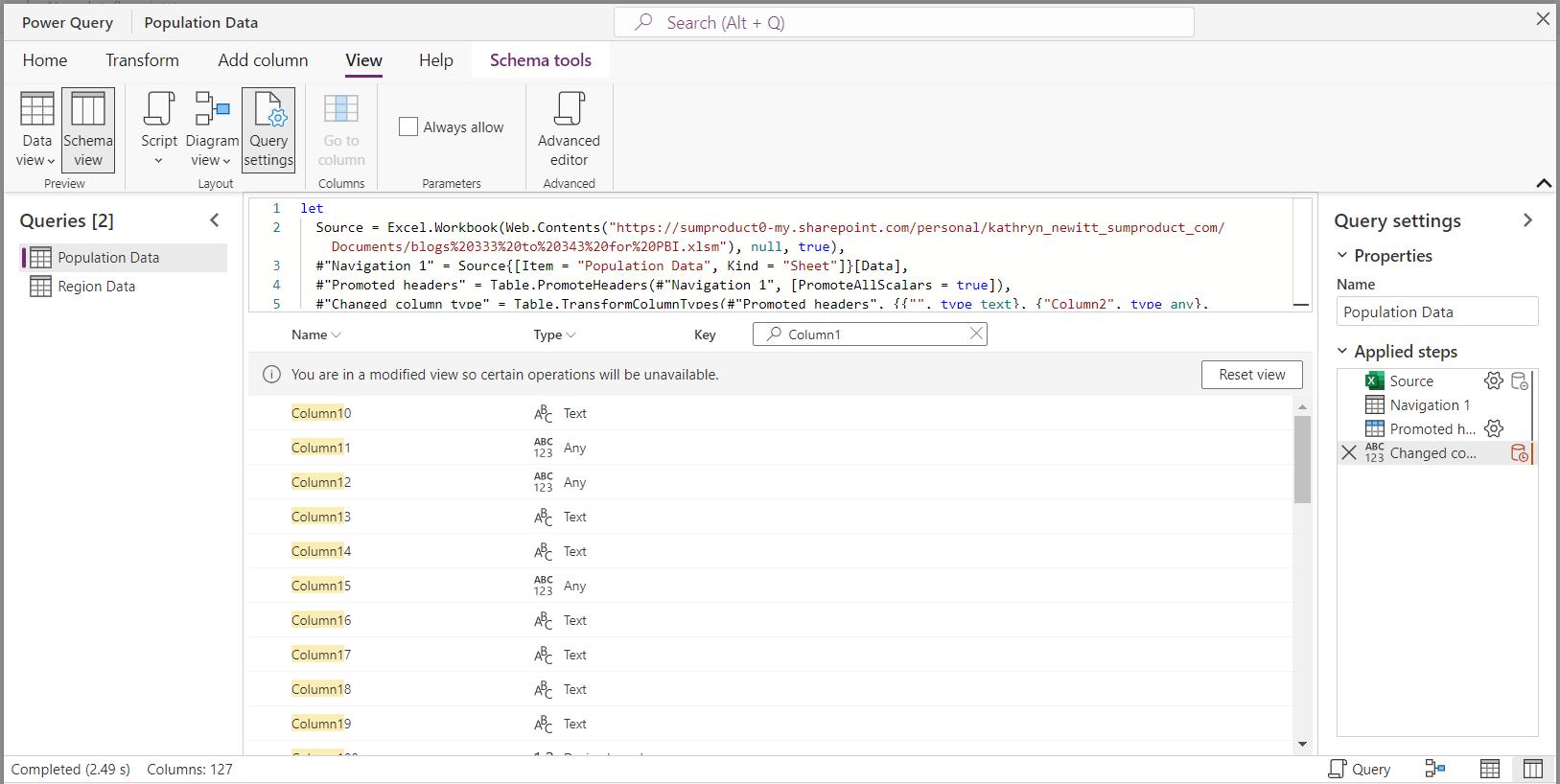This screenshot has height=784, width=1560.
Task: Switch to Schema view
Action: tap(88, 129)
